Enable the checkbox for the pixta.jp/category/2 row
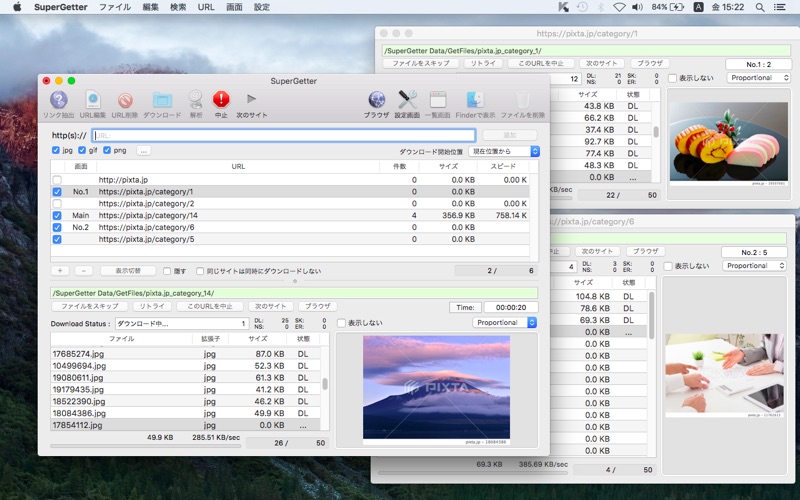Screen dimensions: 800x500 [x=57, y=203]
